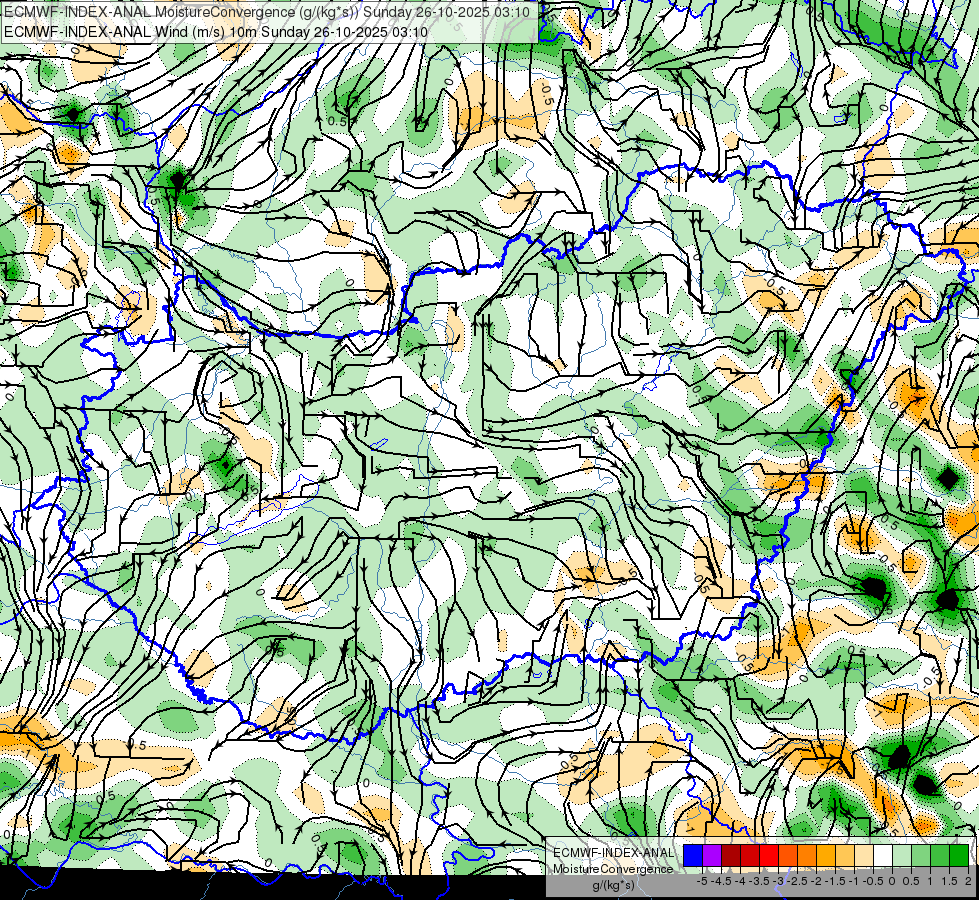Click the 0 tick label under the colorbar
Viewport: 979px width, 900px height.
(x=892, y=881)
